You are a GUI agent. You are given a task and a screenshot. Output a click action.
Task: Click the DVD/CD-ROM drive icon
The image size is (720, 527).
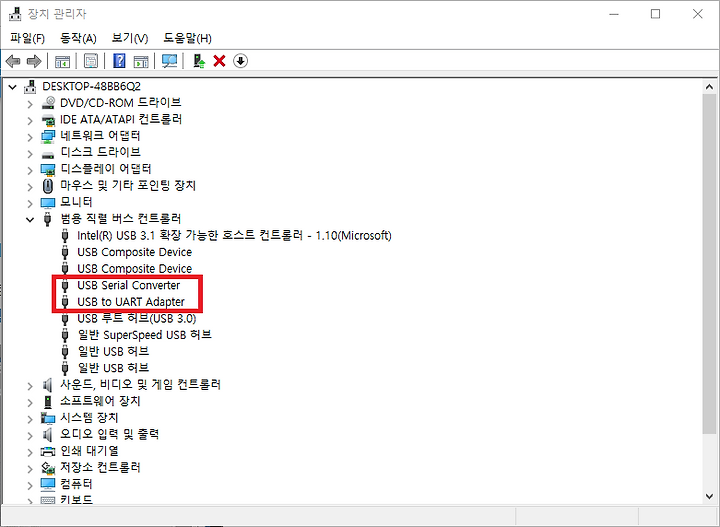pyautogui.click(x=48, y=103)
